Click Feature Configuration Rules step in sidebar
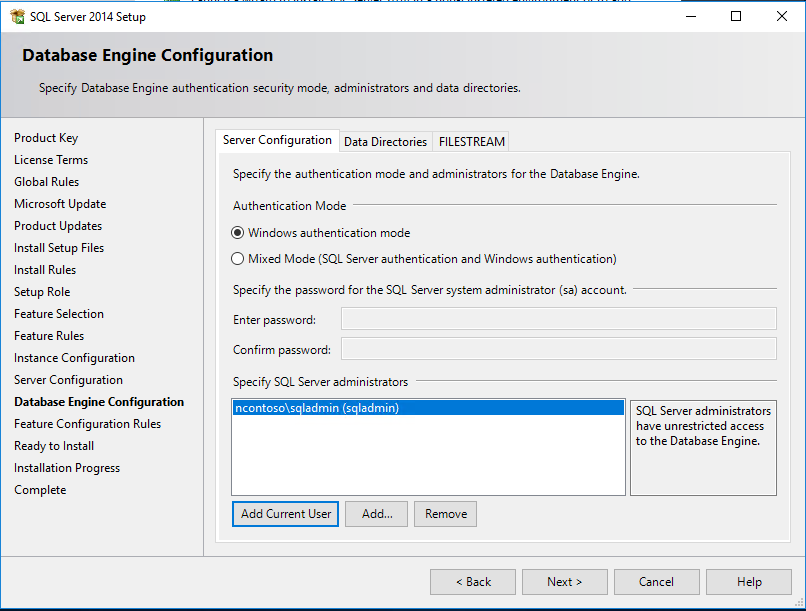Image resolution: width=806 pixels, height=611 pixels. 88,424
